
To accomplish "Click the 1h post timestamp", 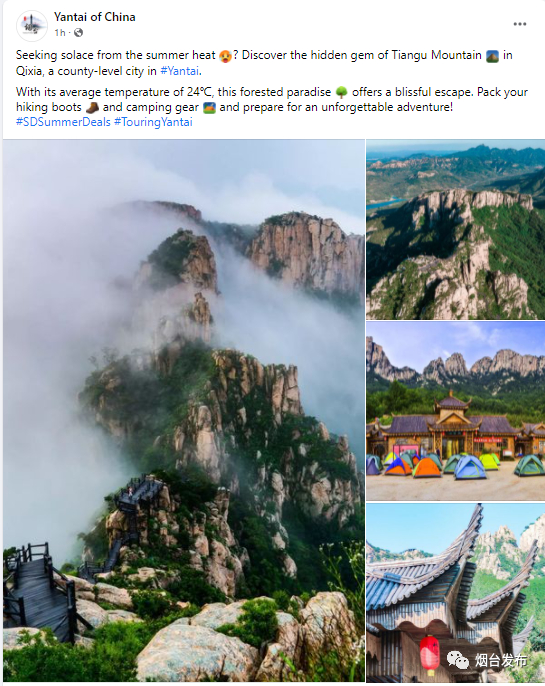I will 60,33.
